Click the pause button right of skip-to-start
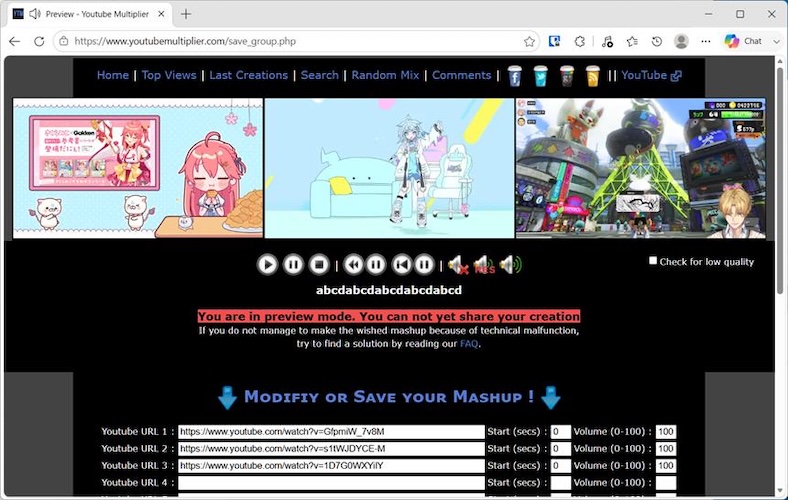This screenshot has width=788, height=500. coord(424,264)
